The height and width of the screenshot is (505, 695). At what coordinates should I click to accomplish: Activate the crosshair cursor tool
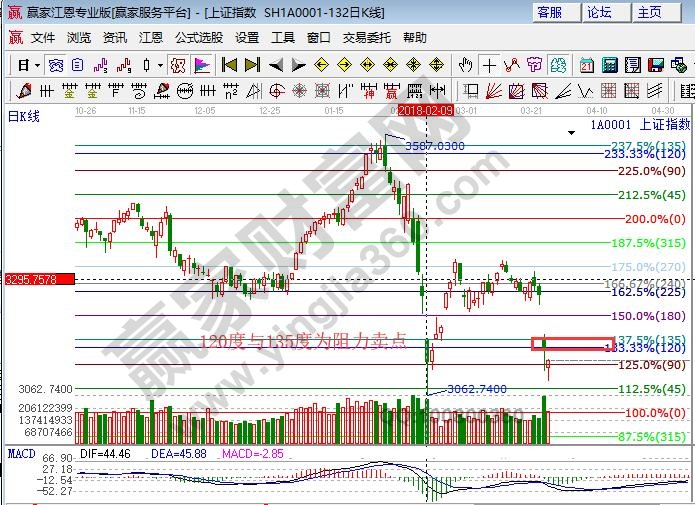[489, 65]
